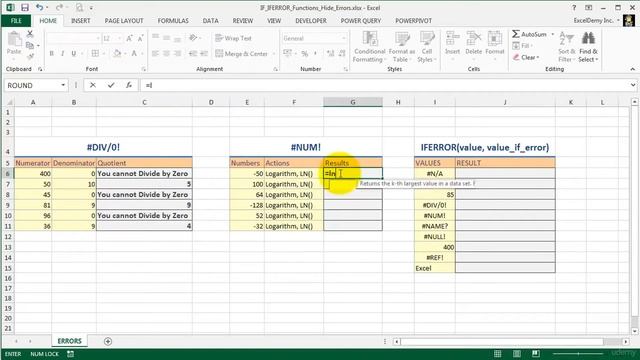Open the font size dropdown
The height and width of the screenshot is (360, 640).
pos(120,38)
